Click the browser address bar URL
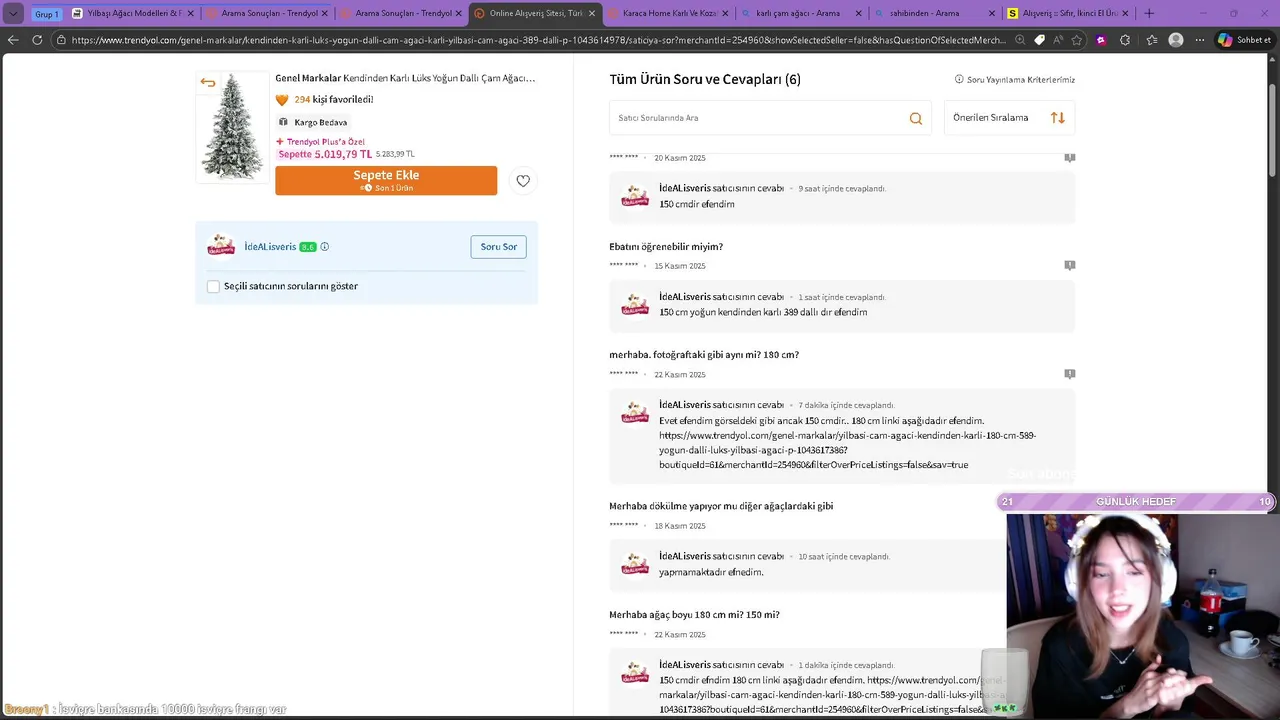This screenshot has width=1280, height=720. 538,40
